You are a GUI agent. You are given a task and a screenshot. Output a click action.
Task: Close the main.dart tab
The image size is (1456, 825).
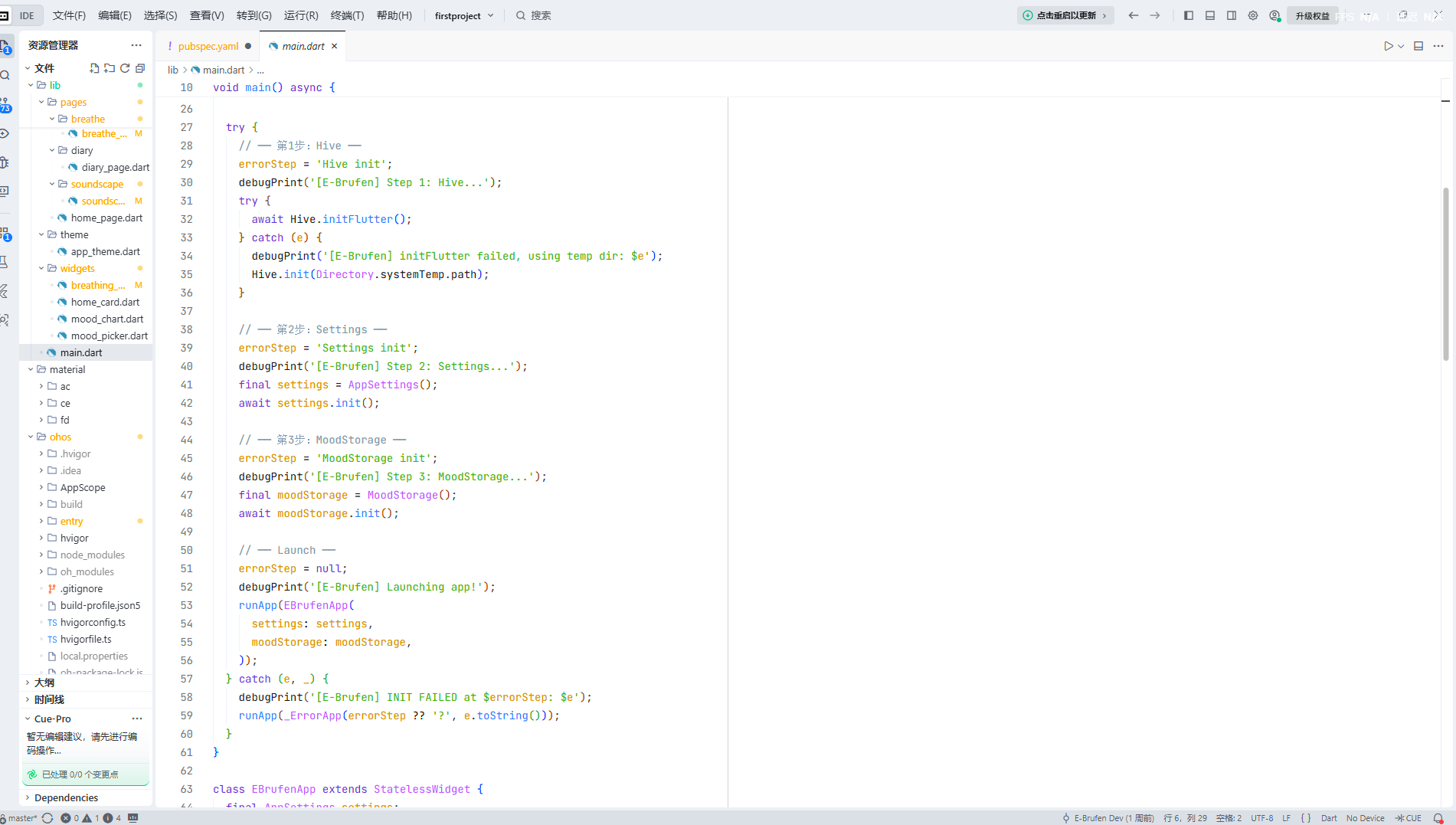coord(335,46)
